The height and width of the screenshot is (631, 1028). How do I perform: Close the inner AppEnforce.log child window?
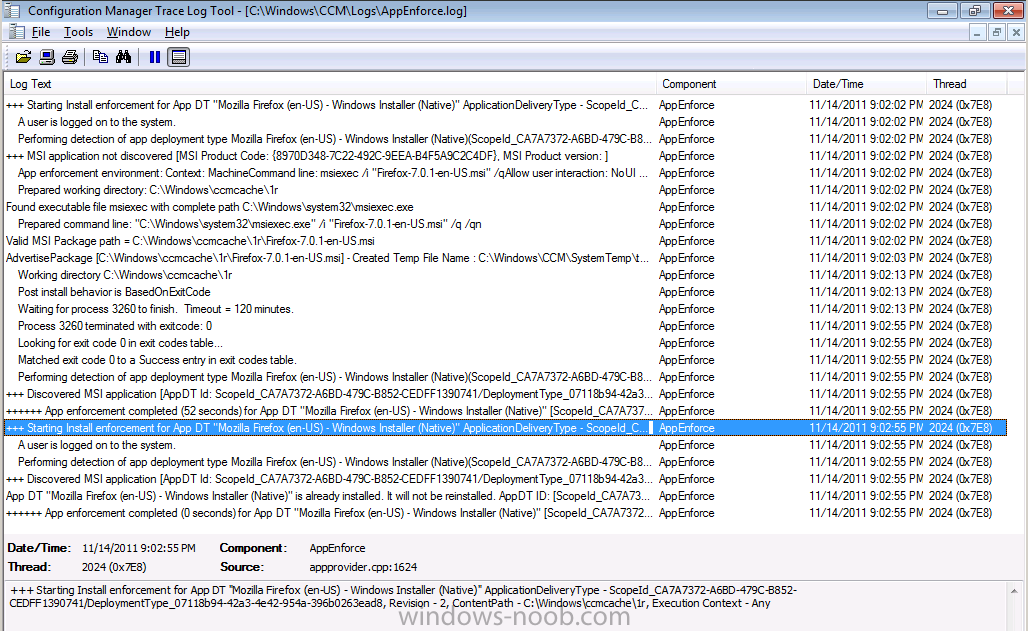(1016, 32)
